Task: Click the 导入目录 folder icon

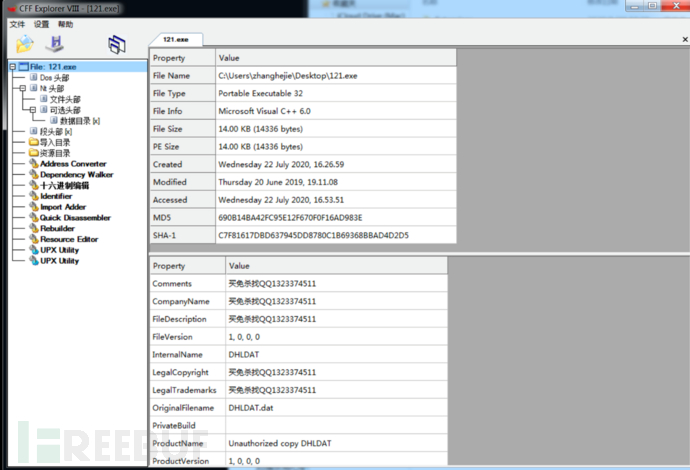Action: tap(34, 142)
